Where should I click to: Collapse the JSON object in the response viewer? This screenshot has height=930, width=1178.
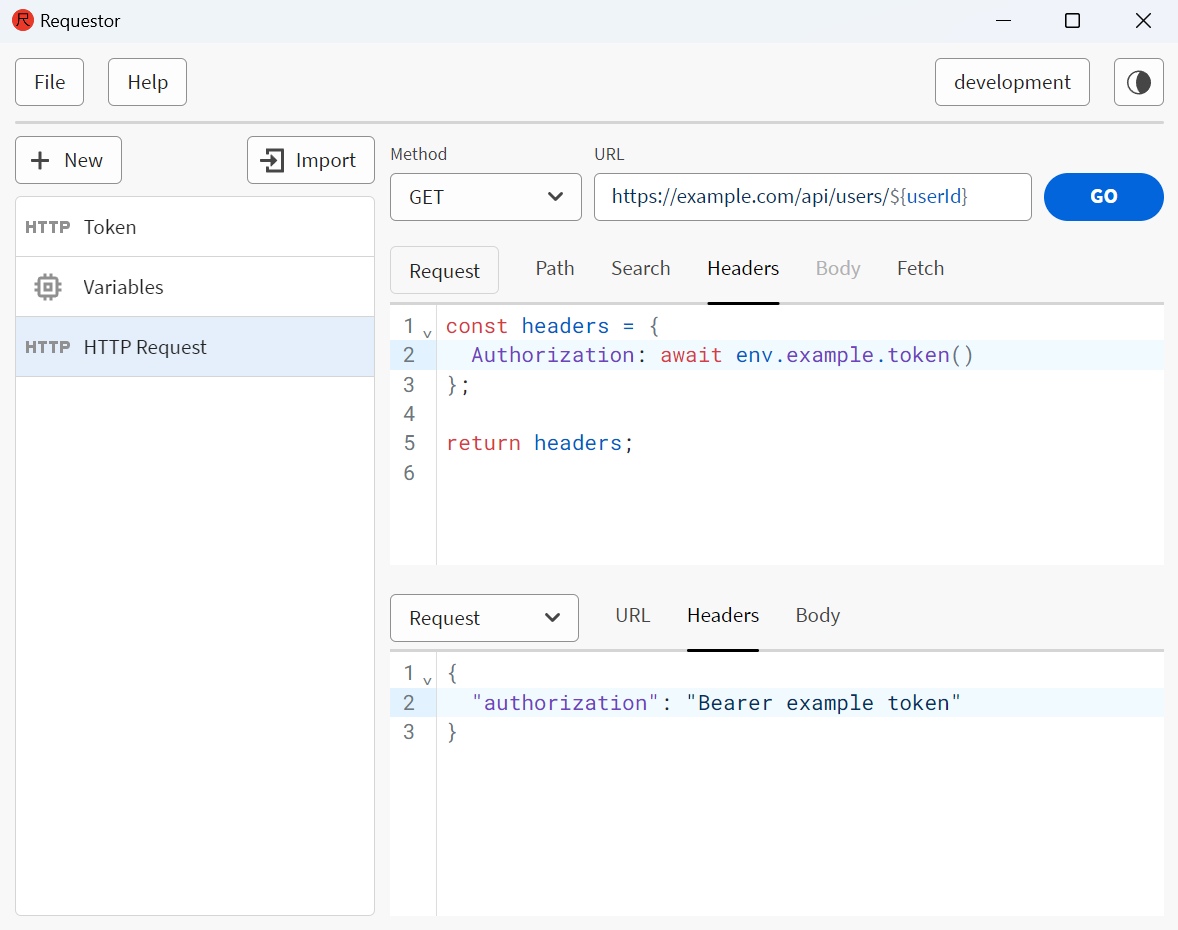(x=427, y=679)
